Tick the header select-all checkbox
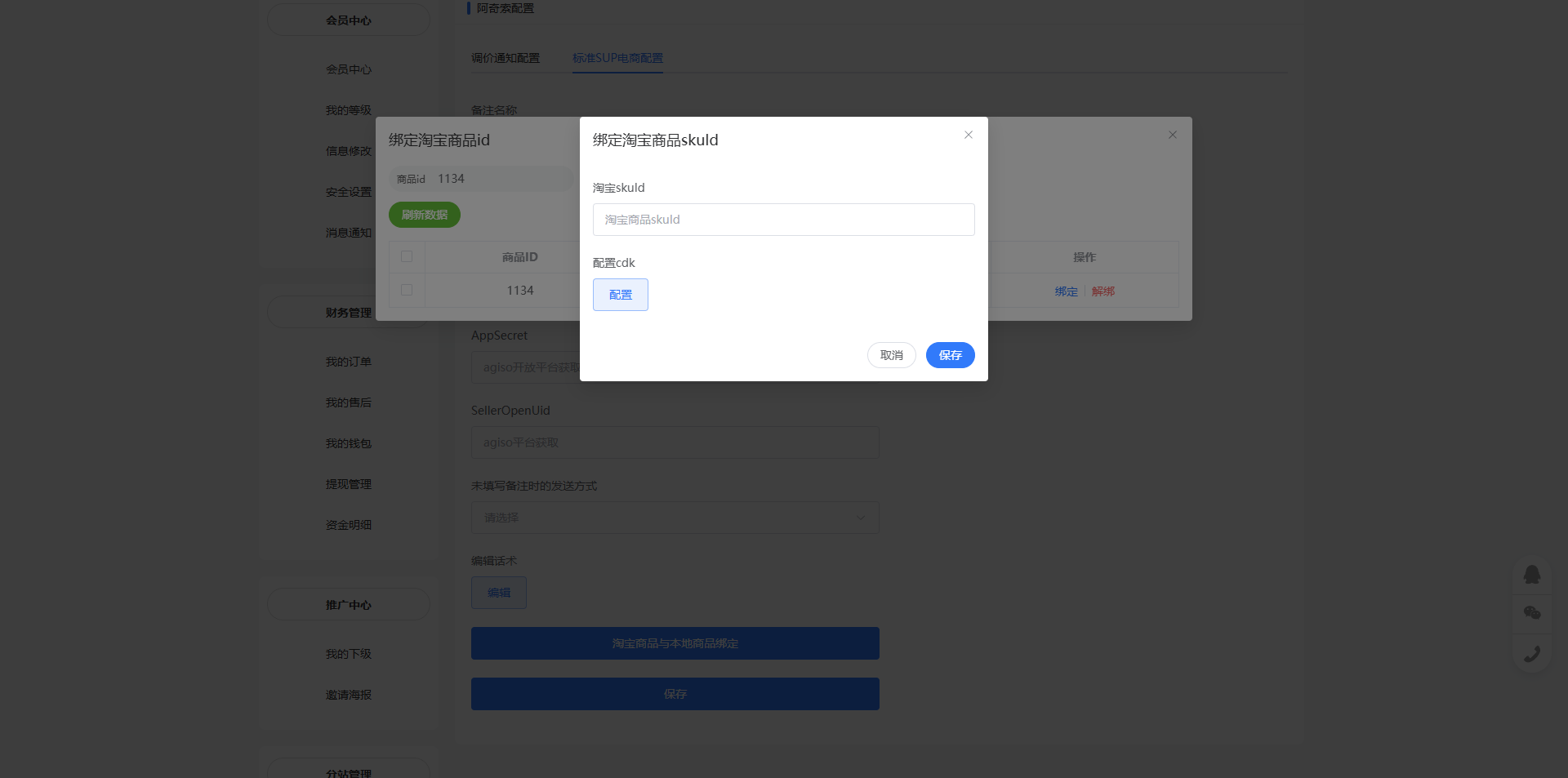This screenshot has height=778, width=1568. [407, 256]
